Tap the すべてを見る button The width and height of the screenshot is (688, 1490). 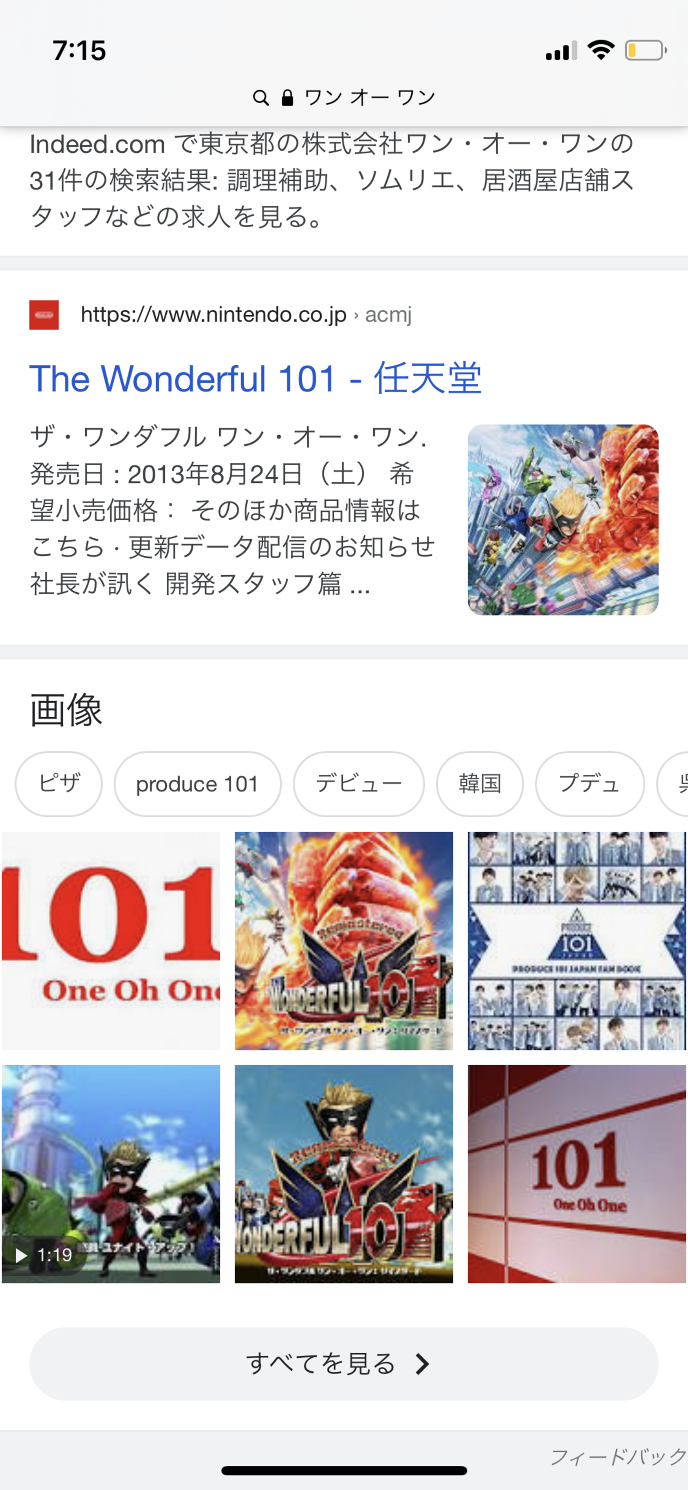(x=344, y=1364)
